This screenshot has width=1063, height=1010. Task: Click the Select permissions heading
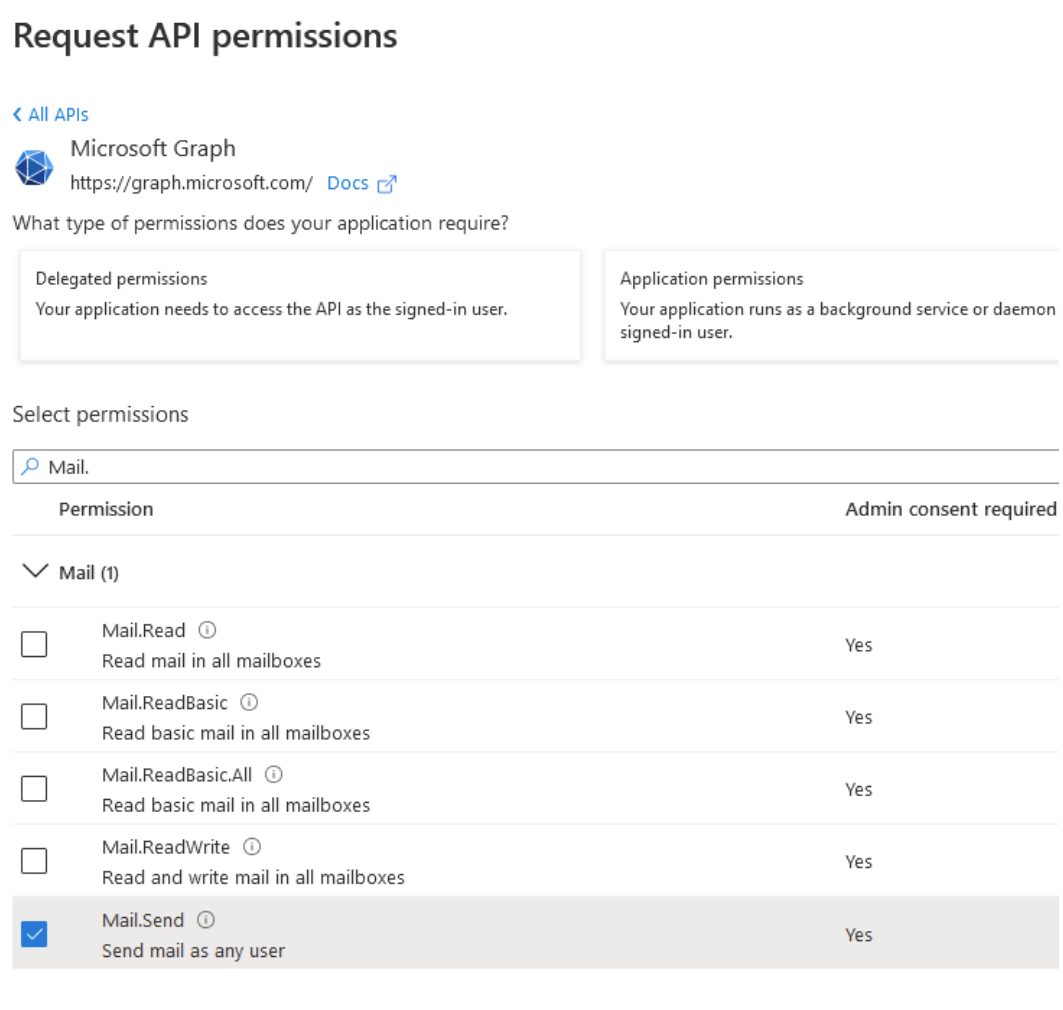pos(100,414)
